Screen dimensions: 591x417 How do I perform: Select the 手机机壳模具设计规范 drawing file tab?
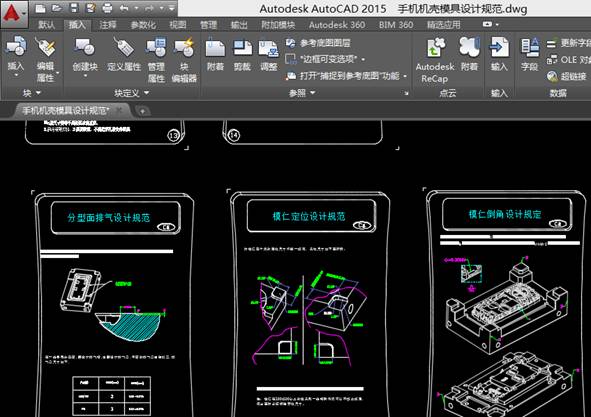(65, 110)
